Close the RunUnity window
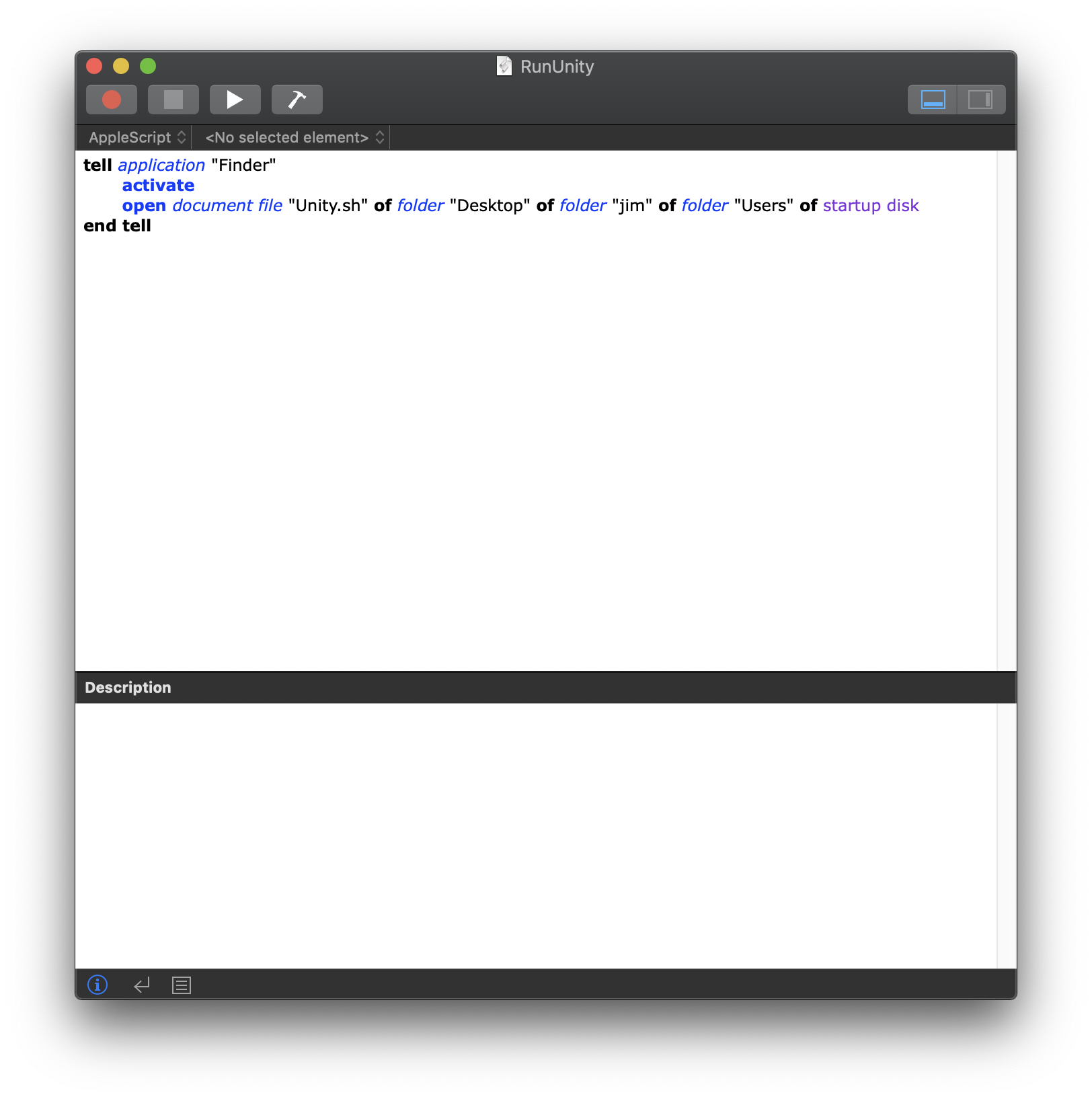The height and width of the screenshot is (1099, 1092). point(94,66)
